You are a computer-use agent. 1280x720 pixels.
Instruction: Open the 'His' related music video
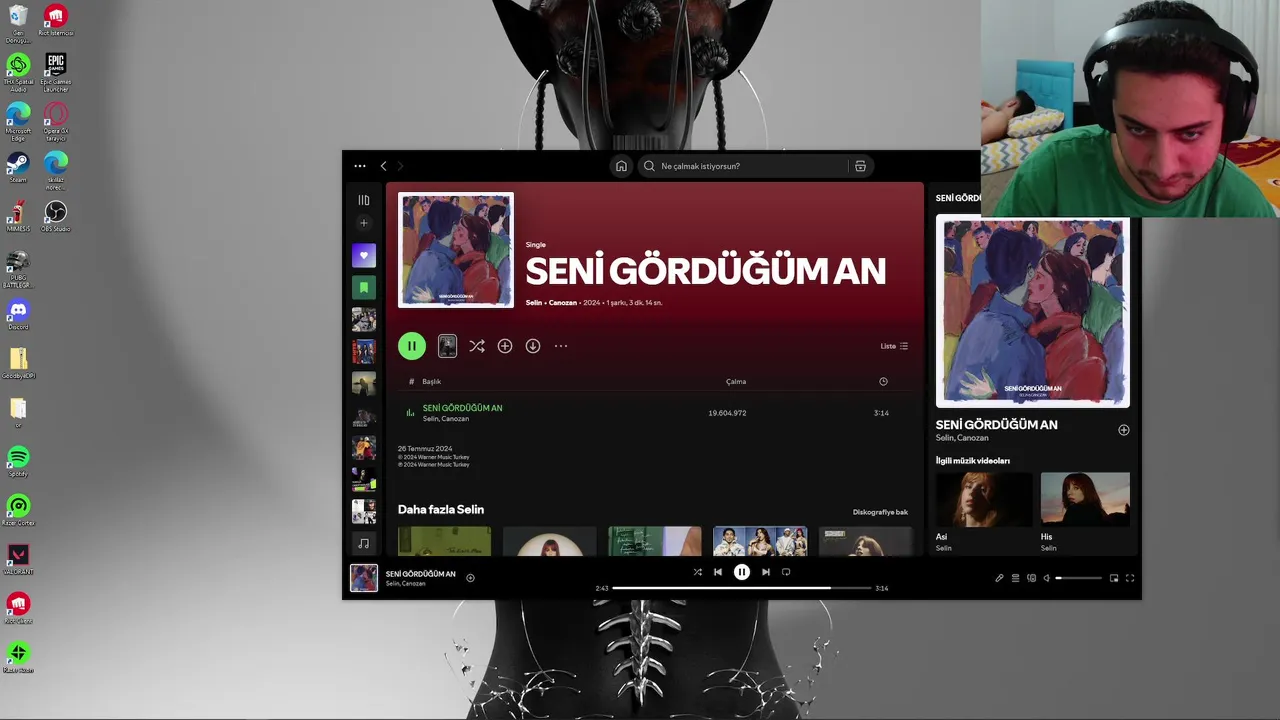(x=1085, y=500)
